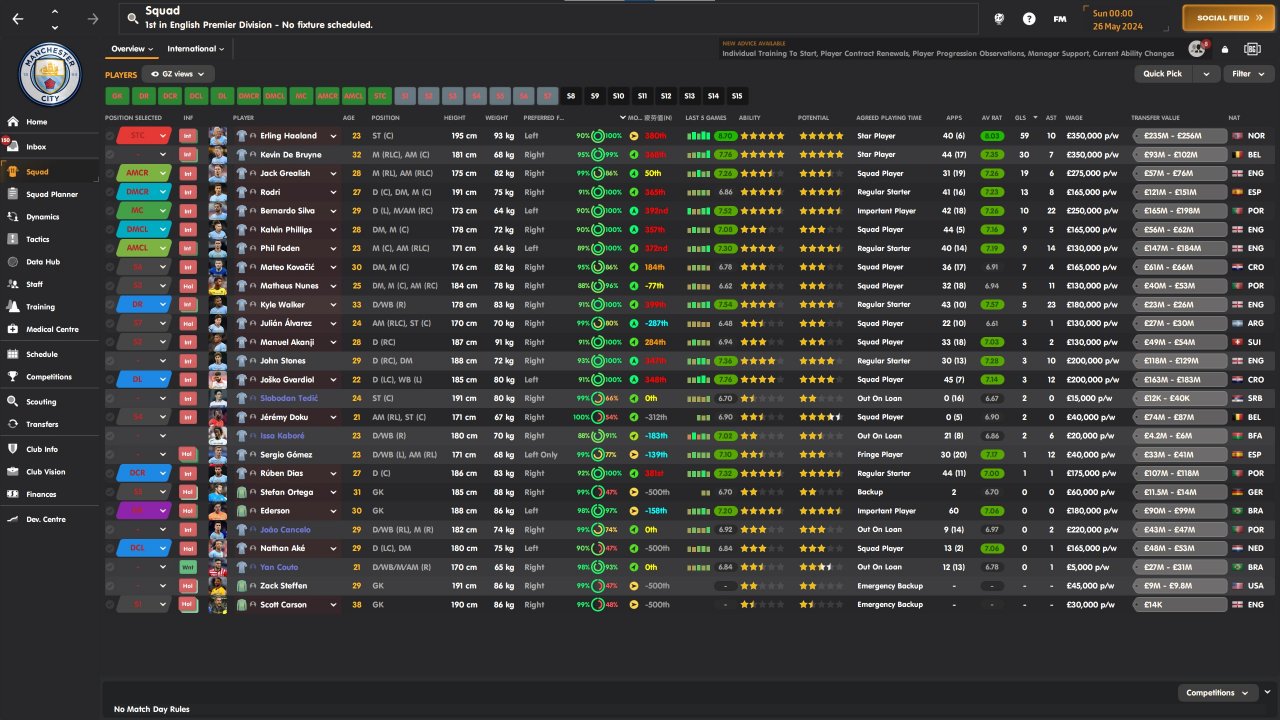Sort the table by the AGE column
1280x720 pixels.
tap(349, 118)
